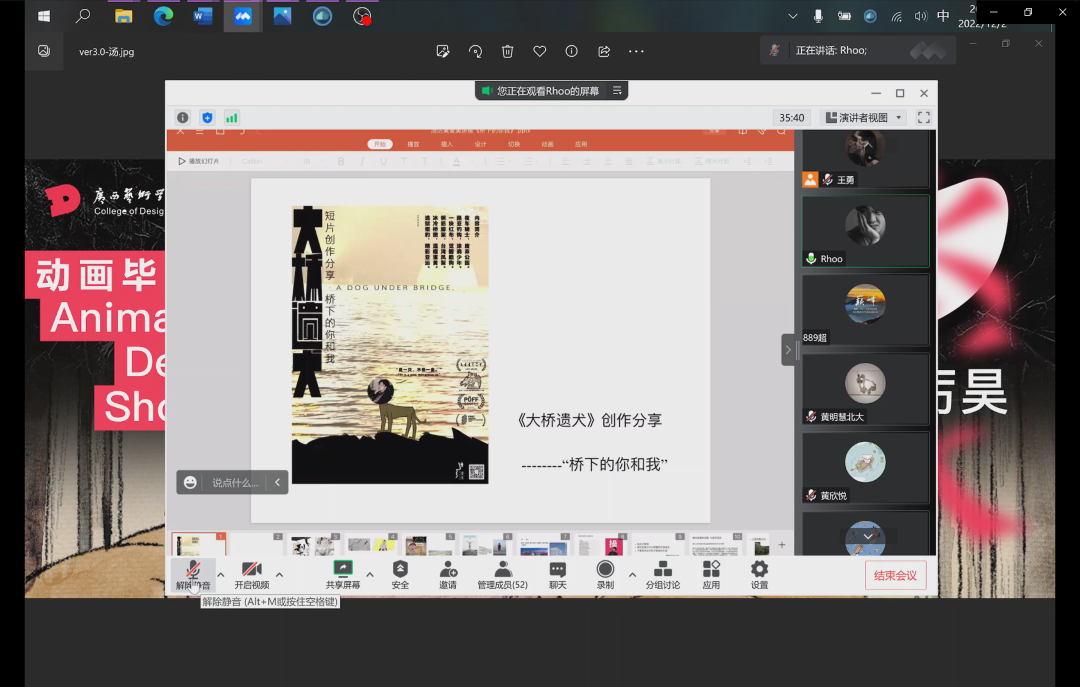Screen dimensions: 1080x687
Task: Click the meeting info icon
Action: point(183,117)
